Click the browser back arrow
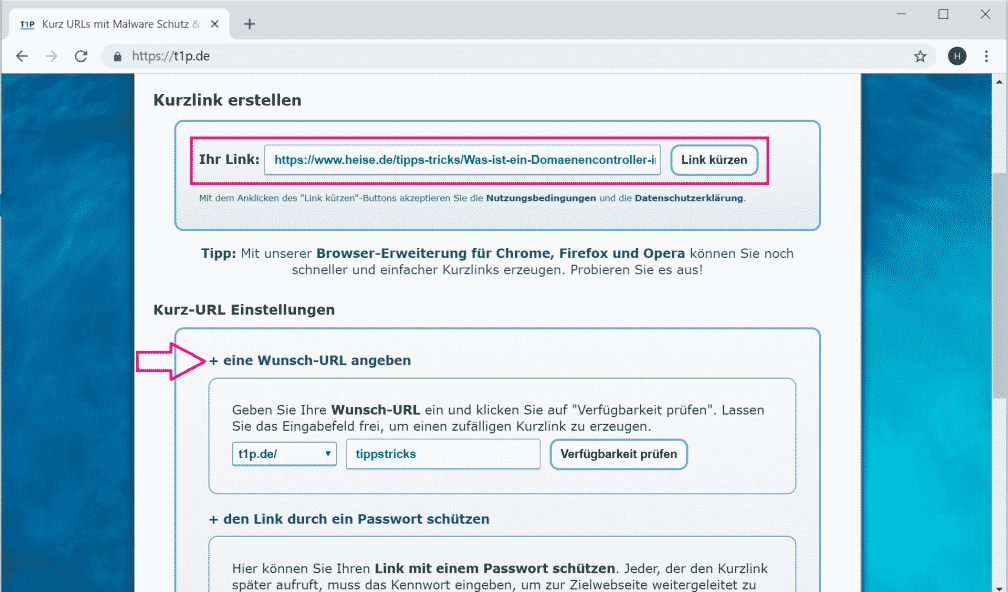Screen dimensions: 1008x592 22,56
